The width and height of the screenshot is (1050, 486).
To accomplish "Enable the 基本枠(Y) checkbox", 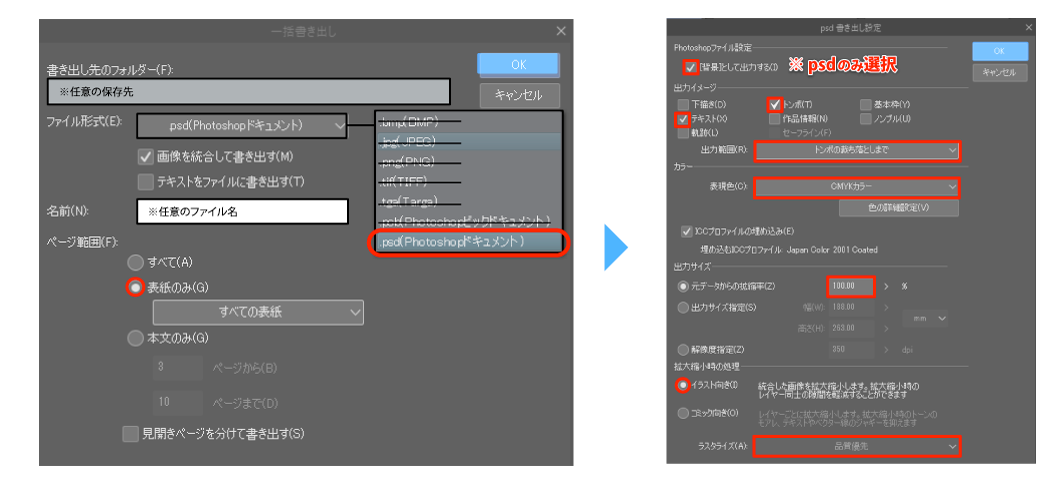I will pyautogui.click(x=866, y=104).
